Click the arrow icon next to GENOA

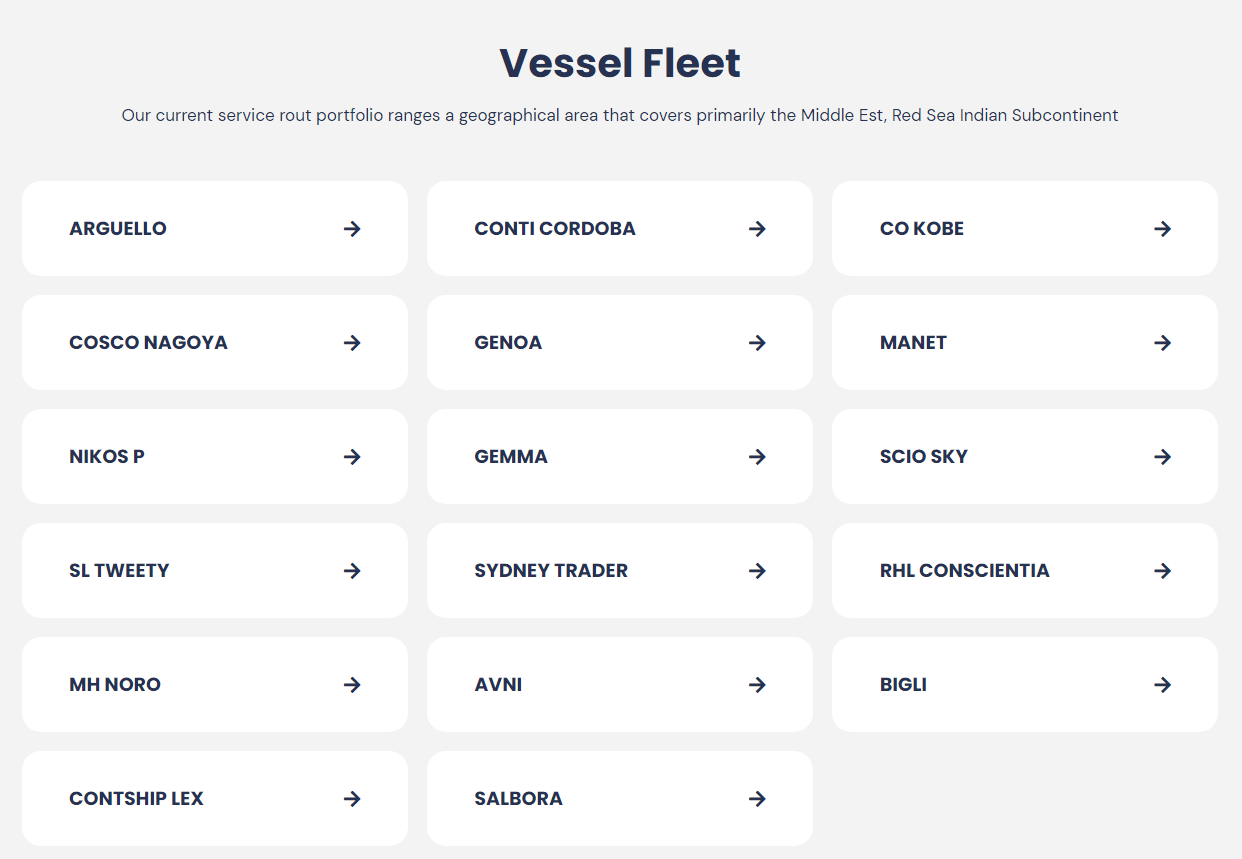coord(757,343)
